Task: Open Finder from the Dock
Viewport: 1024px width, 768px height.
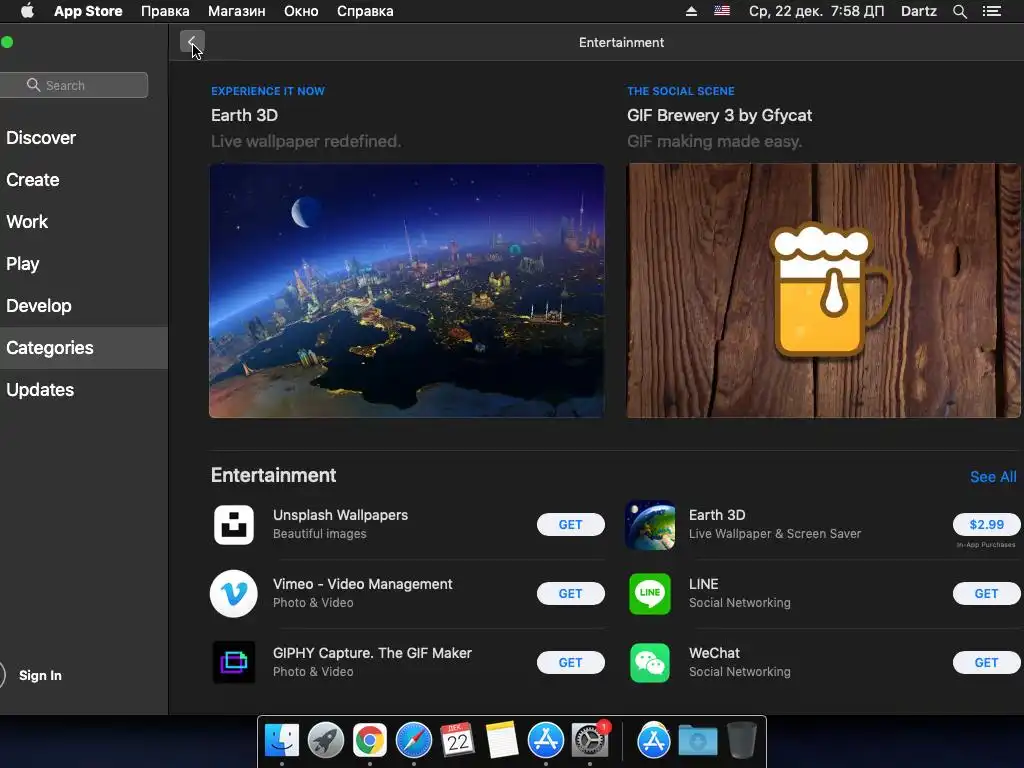Action: [281, 741]
